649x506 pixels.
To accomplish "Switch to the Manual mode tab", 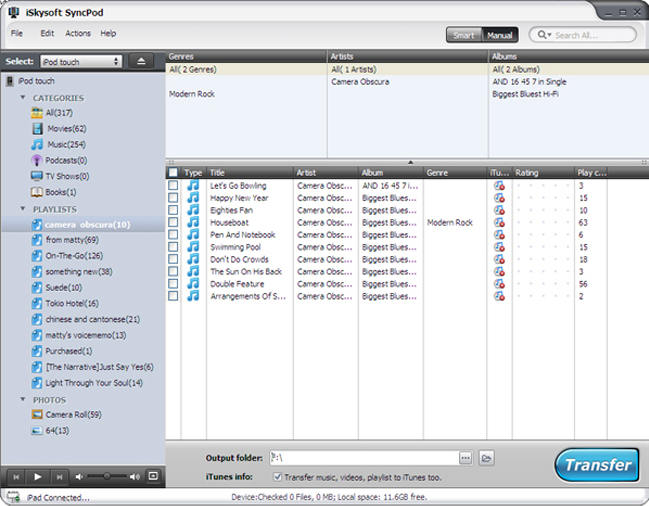I will 499,35.
